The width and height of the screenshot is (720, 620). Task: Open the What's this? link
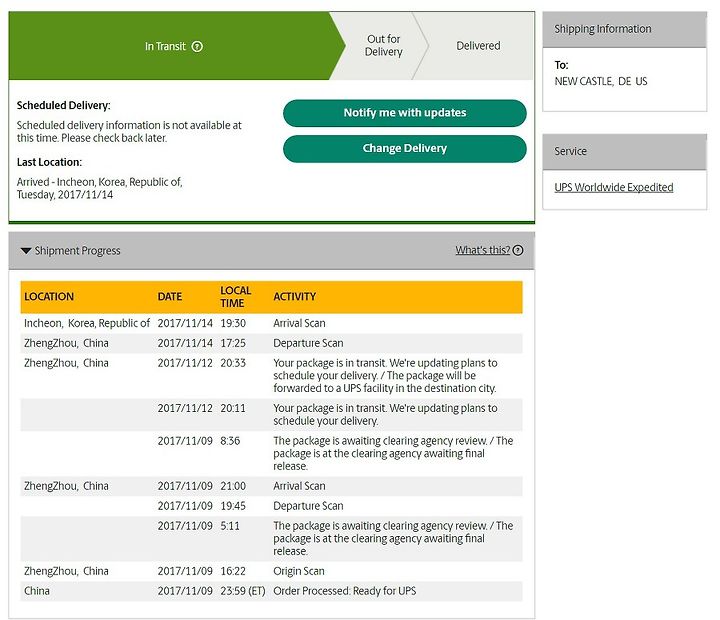tap(483, 250)
